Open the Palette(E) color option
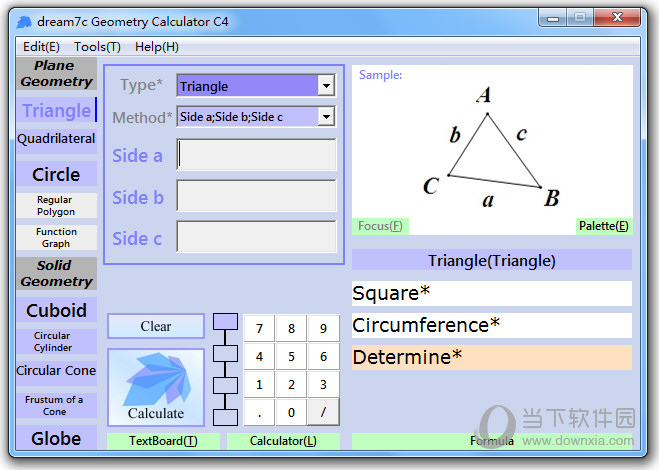Image resolution: width=659 pixels, height=470 pixels. 604,226
